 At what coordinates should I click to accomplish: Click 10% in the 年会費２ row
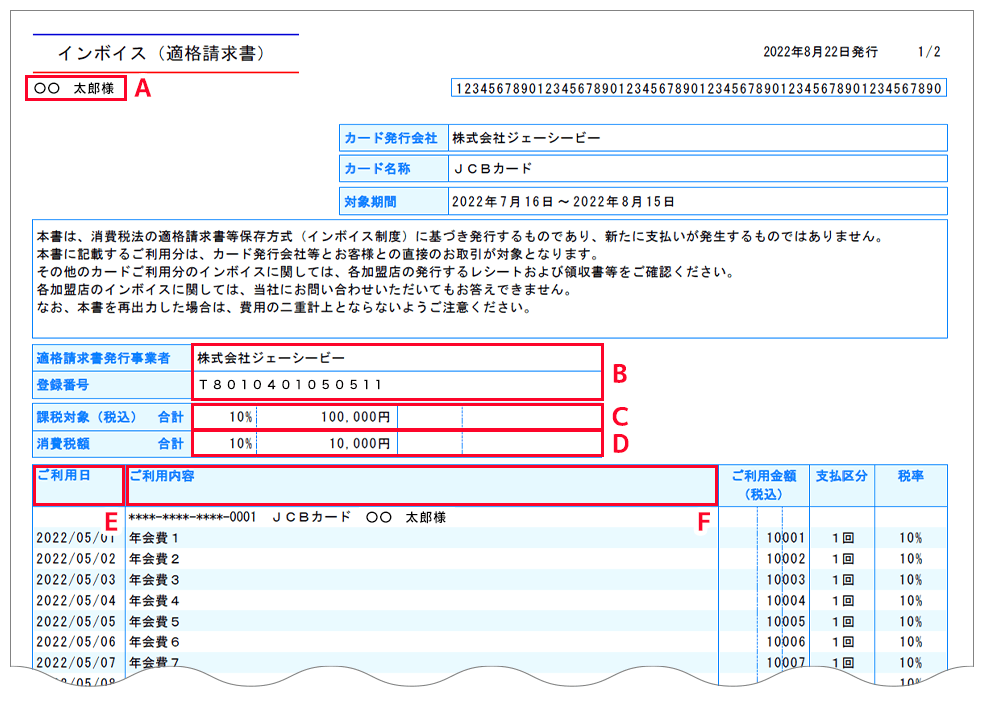(x=911, y=559)
